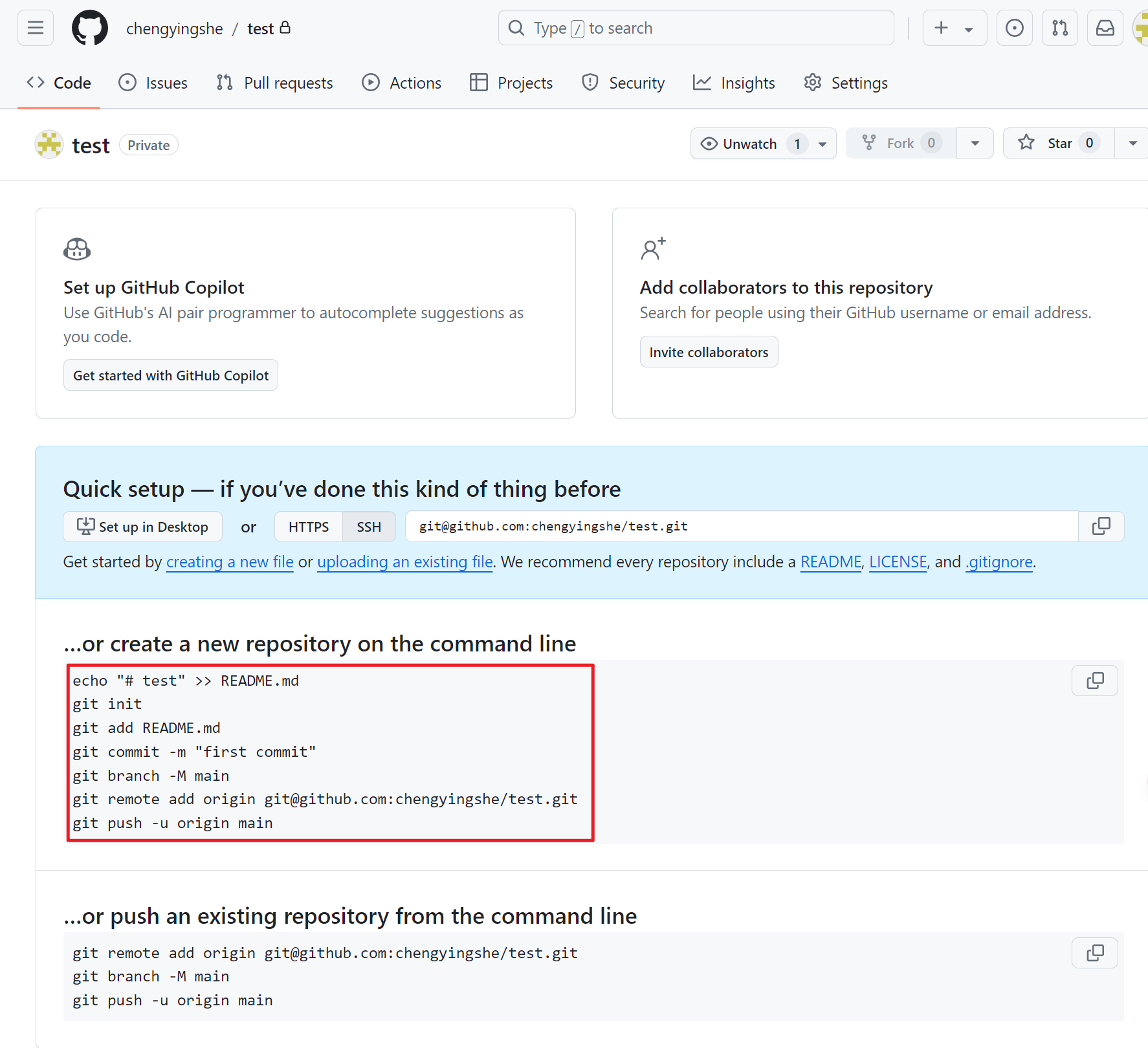Open the LICENSE link
This screenshot has height=1048, width=1148.
[898, 562]
